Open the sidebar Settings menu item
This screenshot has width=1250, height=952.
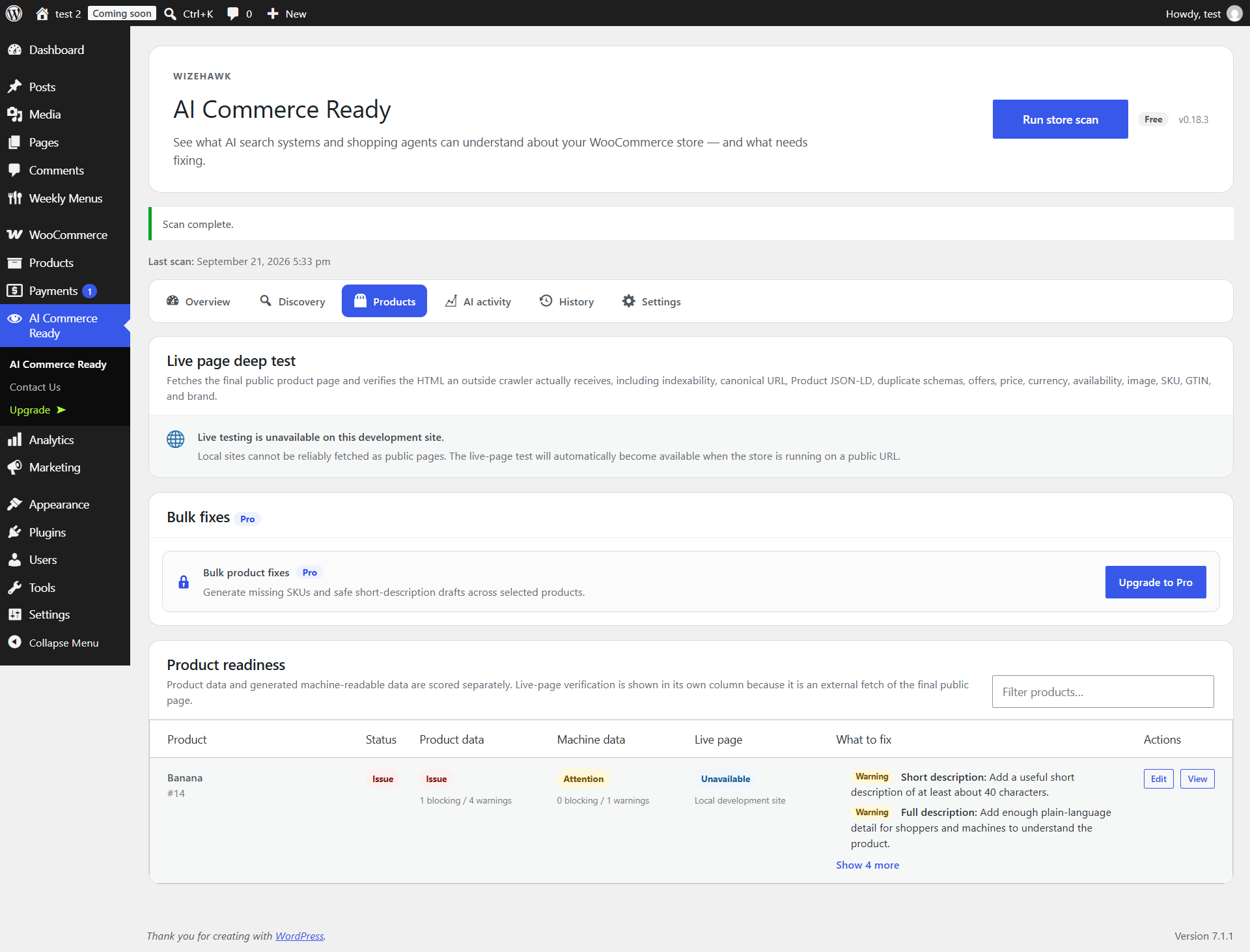65,615
